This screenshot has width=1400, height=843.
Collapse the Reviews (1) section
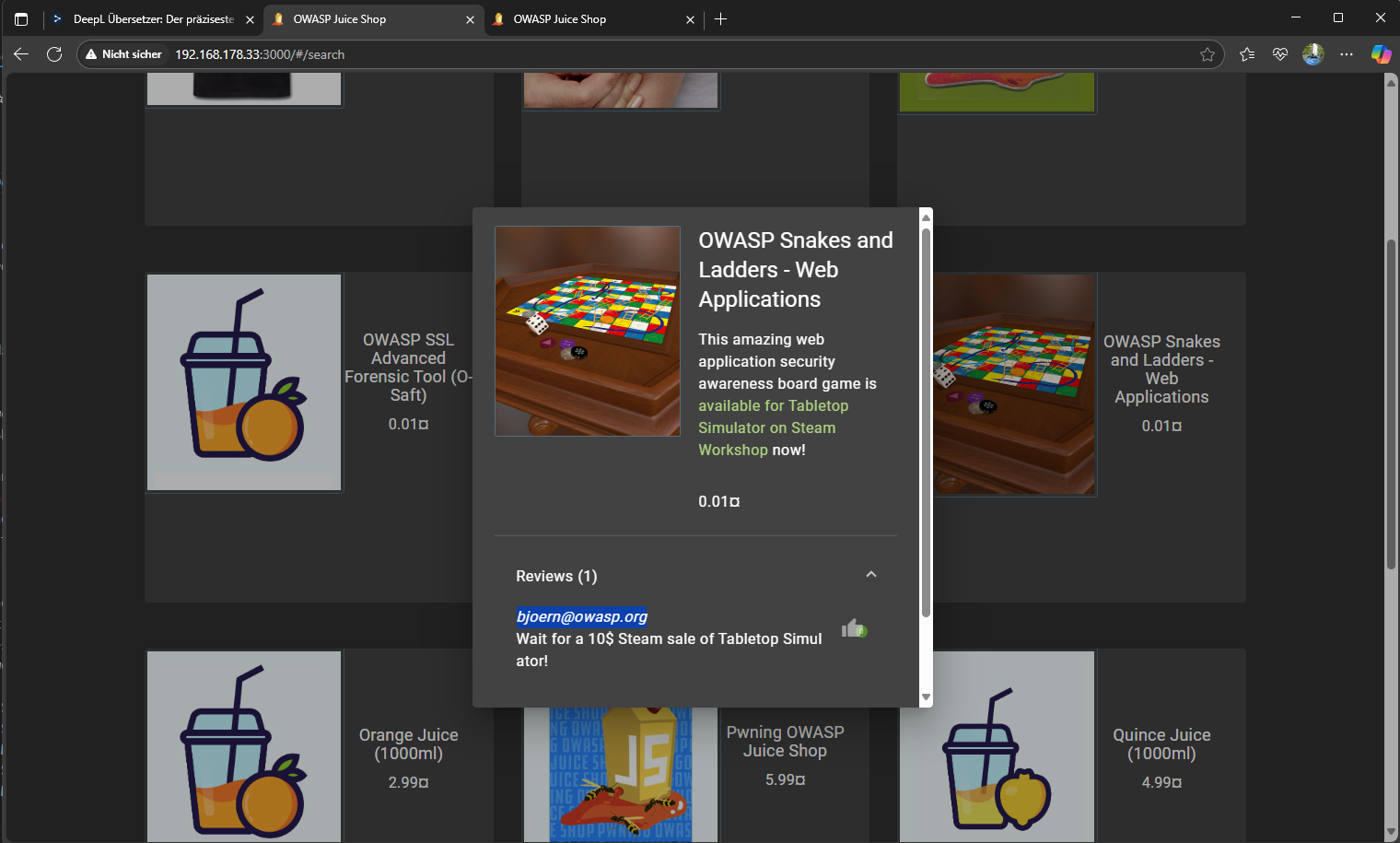tap(871, 575)
